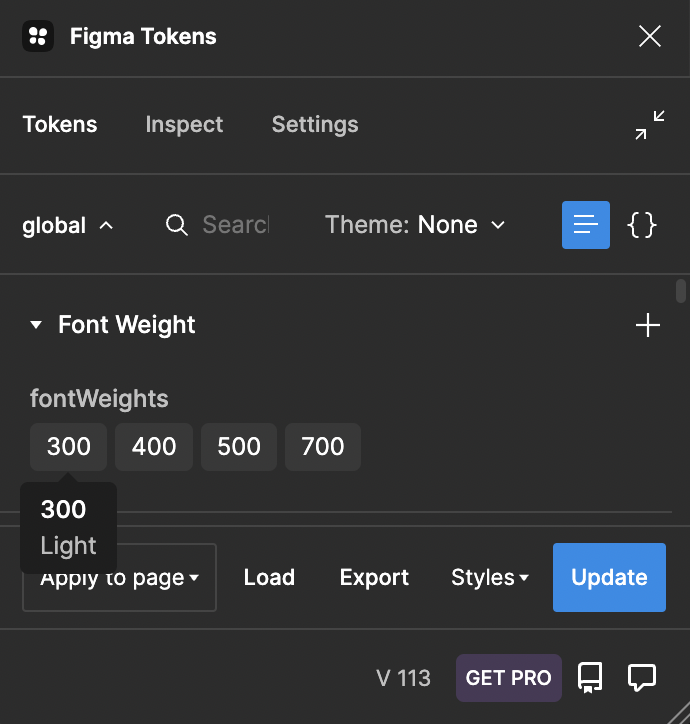The width and height of the screenshot is (690, 724).
Task: Select the 500 font weight token
Action: (x=239, y=446)
